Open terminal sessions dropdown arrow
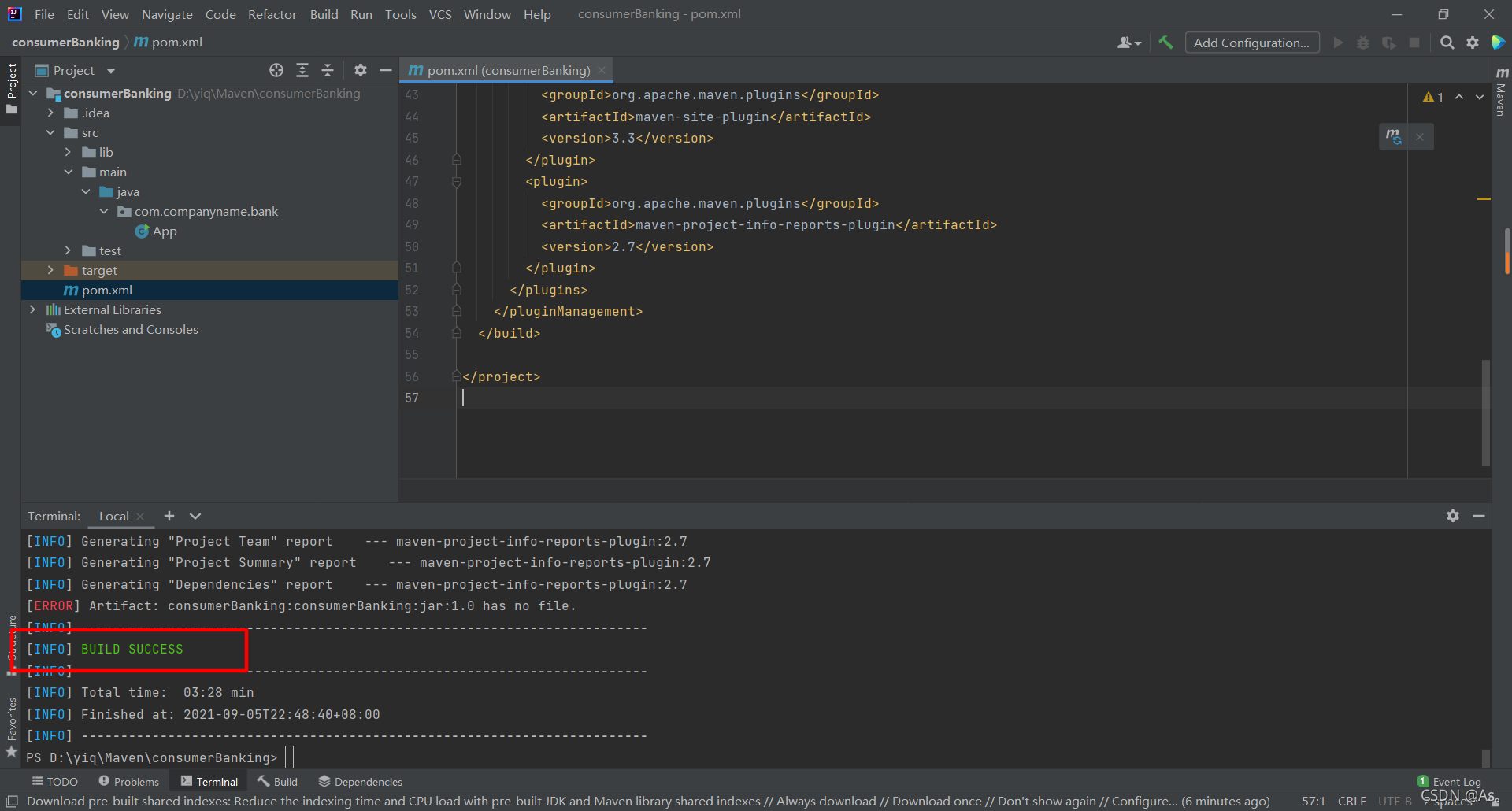Image resolution: width=1512 pixels, height=811 pixels. point(195,516)
